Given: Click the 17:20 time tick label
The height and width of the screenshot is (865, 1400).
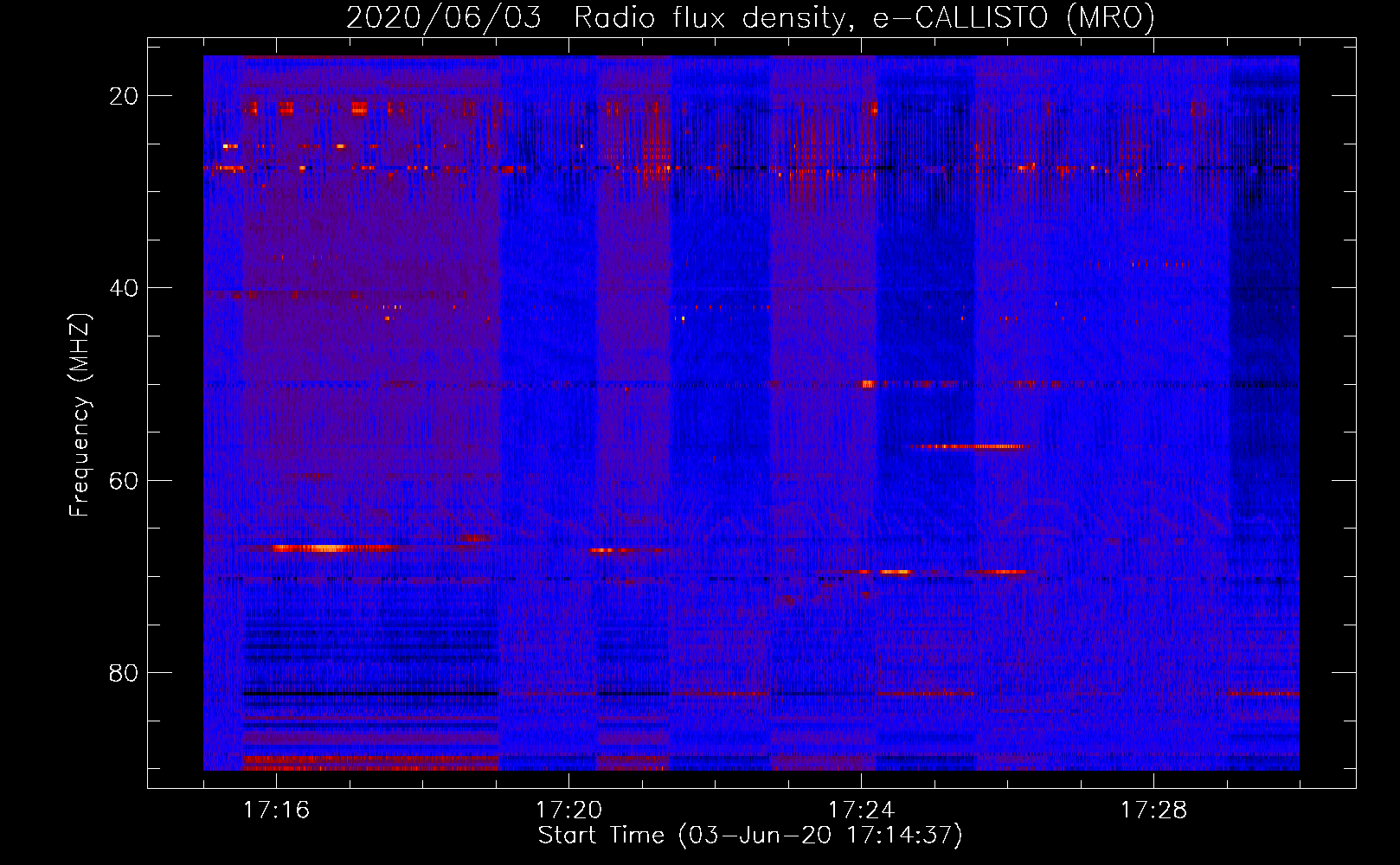Looking at the screenshot, I should (568, 810).
